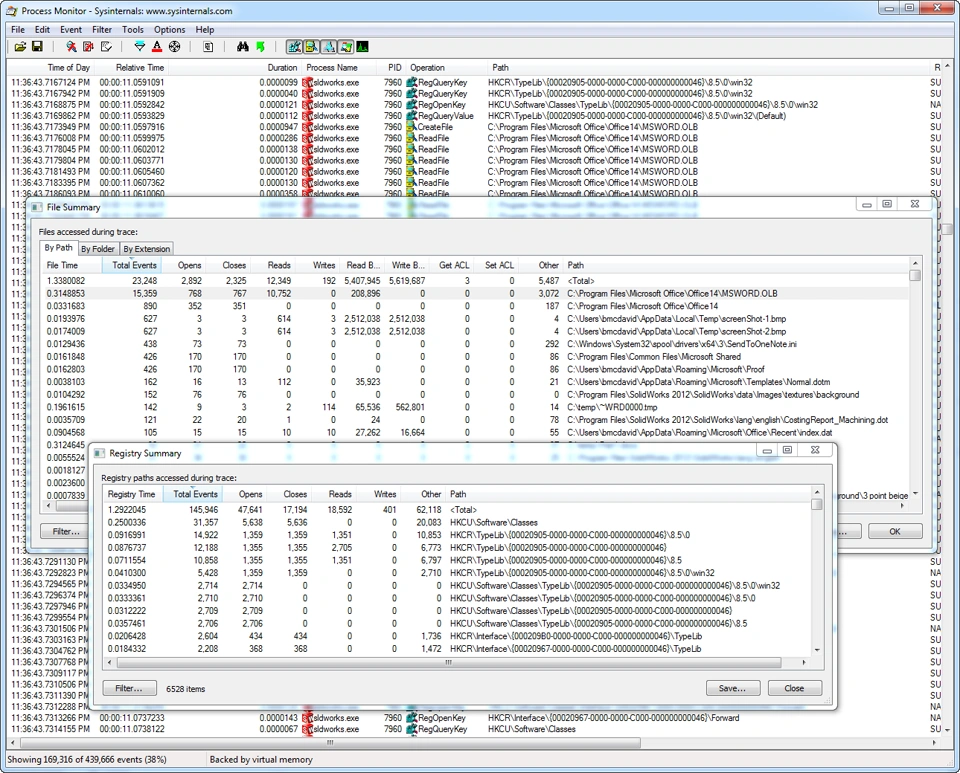The width and height of the screenshot is (960, 773).
Task: Toggle the Autoscroll toolbar icon
Action: click(89, 47)
